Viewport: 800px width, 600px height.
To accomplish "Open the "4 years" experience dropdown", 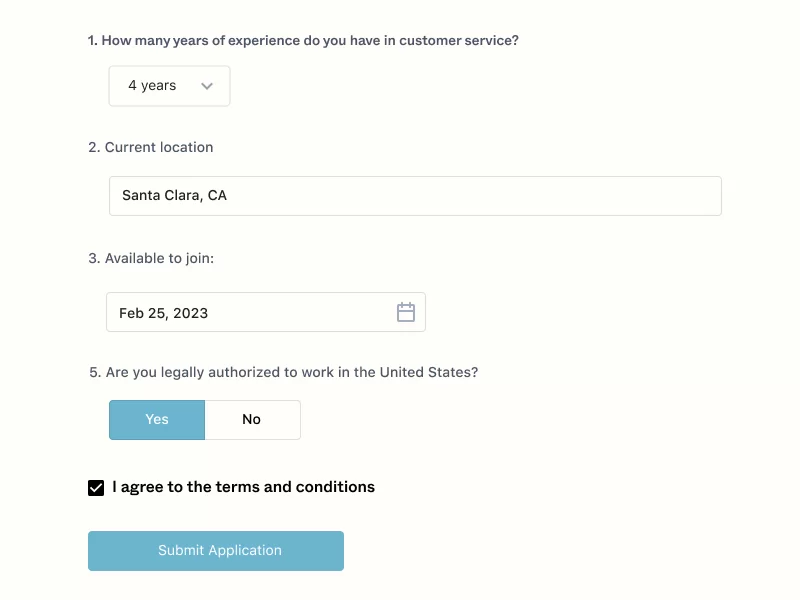I will pos(169,86).
